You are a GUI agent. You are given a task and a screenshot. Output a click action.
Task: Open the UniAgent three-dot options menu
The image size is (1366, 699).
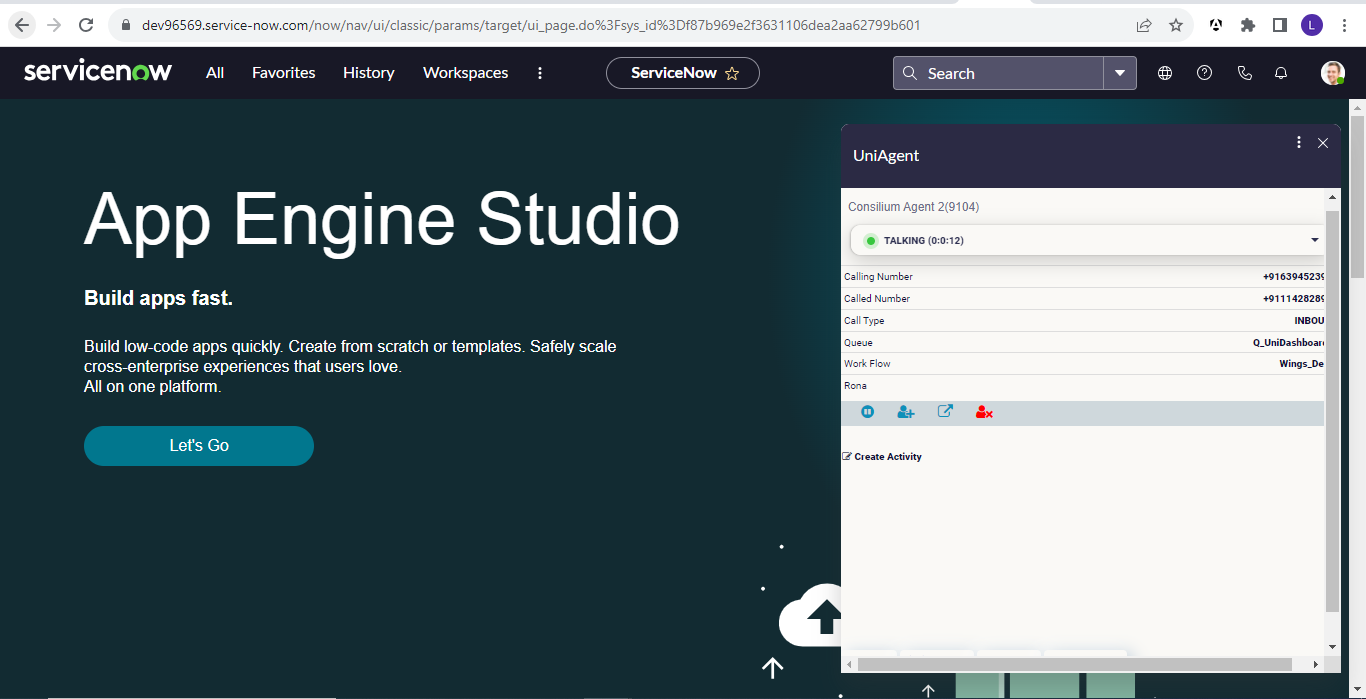[x=1299, y=143]
